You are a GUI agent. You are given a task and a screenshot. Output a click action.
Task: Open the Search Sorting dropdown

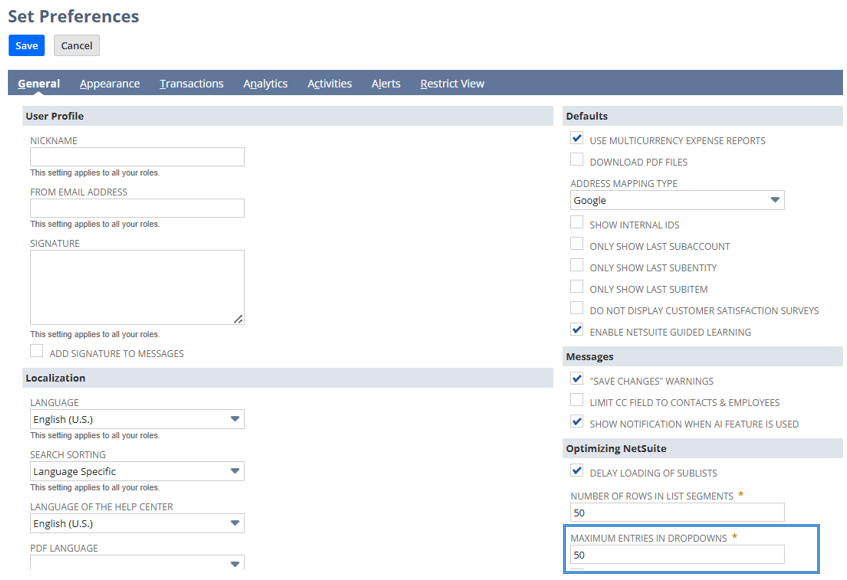point(137,471)
